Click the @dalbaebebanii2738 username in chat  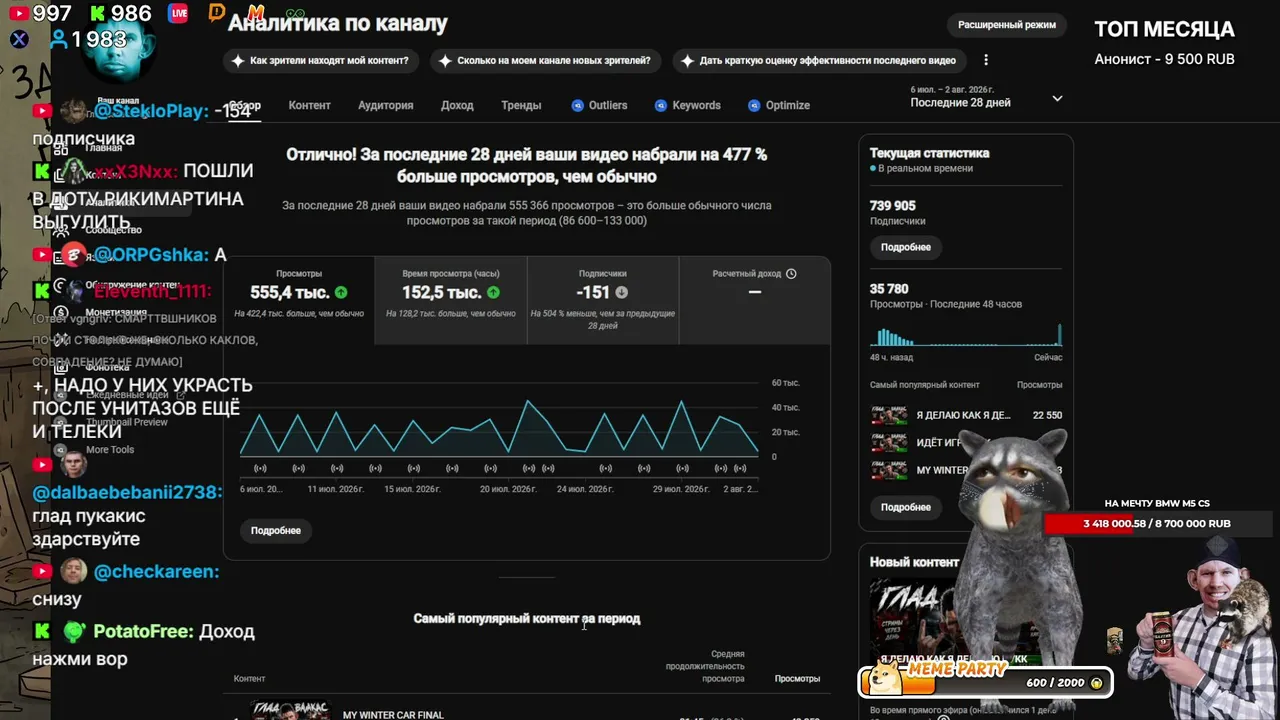(127, 493)
